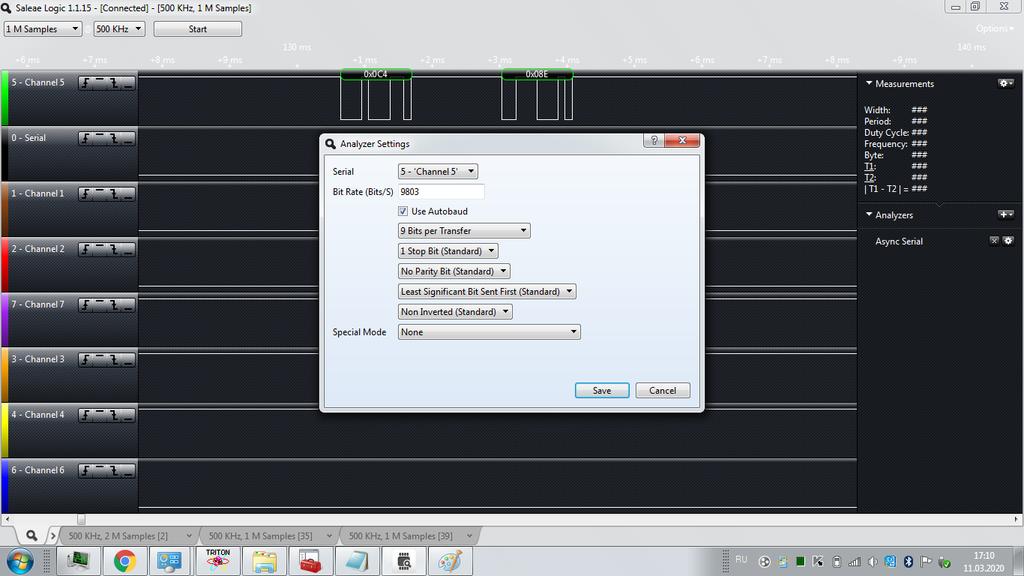This screenshot has height=576, width=1024.
Task: Click the system clock 17:10
Action: click(x=984, y=556)
